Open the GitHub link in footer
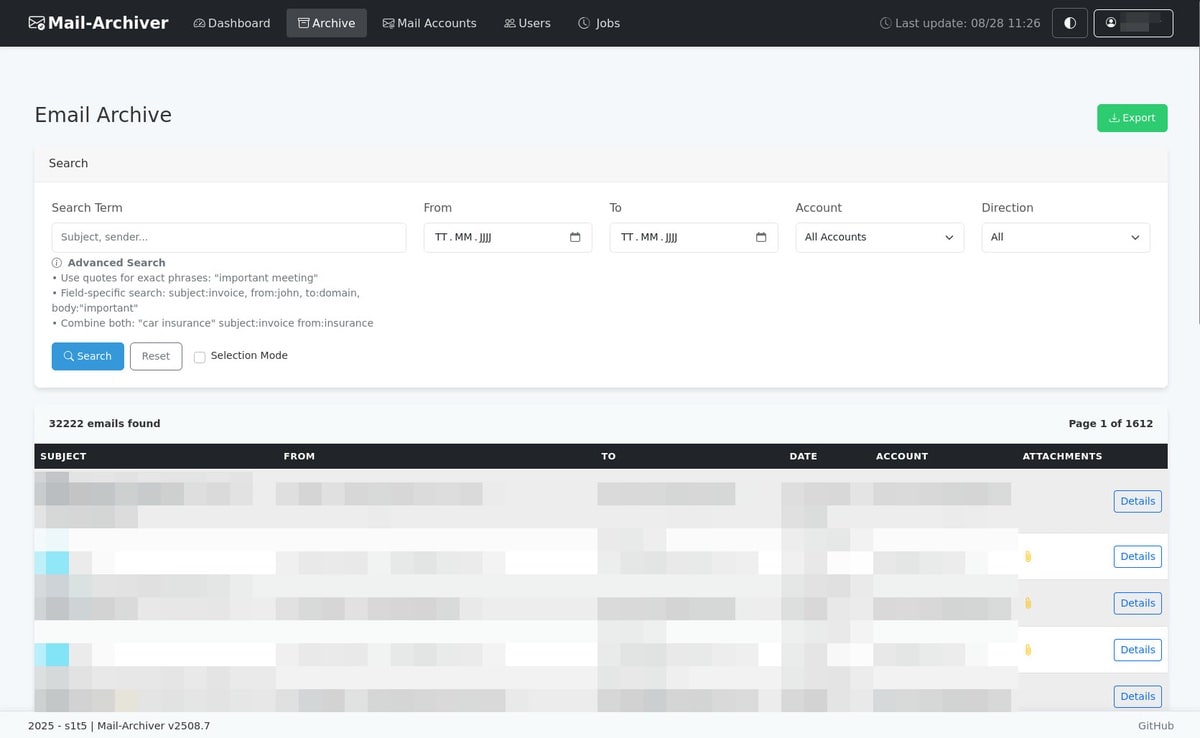This screenshot has width=1200, height=738. [x=1155, y=726]
